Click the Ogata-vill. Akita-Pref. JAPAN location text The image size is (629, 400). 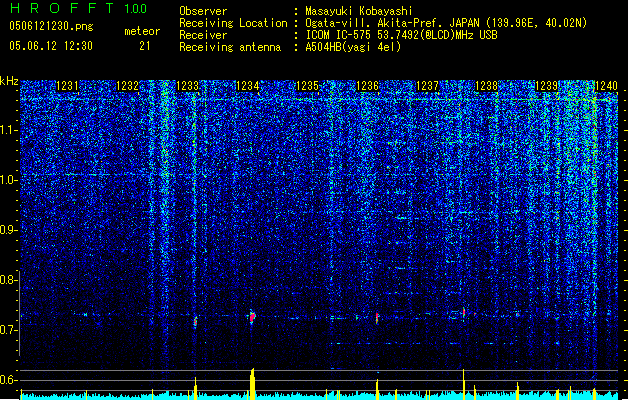coord(446,23)
